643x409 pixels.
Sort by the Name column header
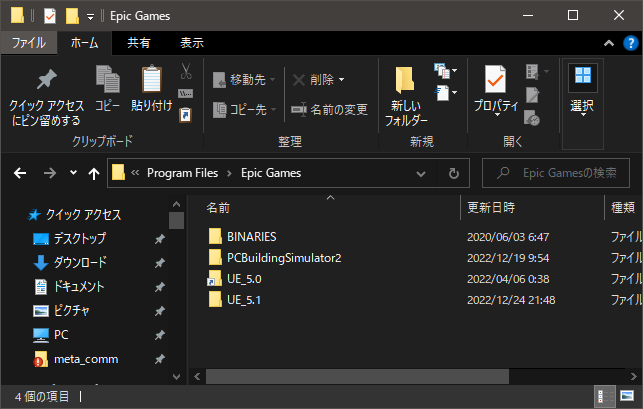coord(218,208)
